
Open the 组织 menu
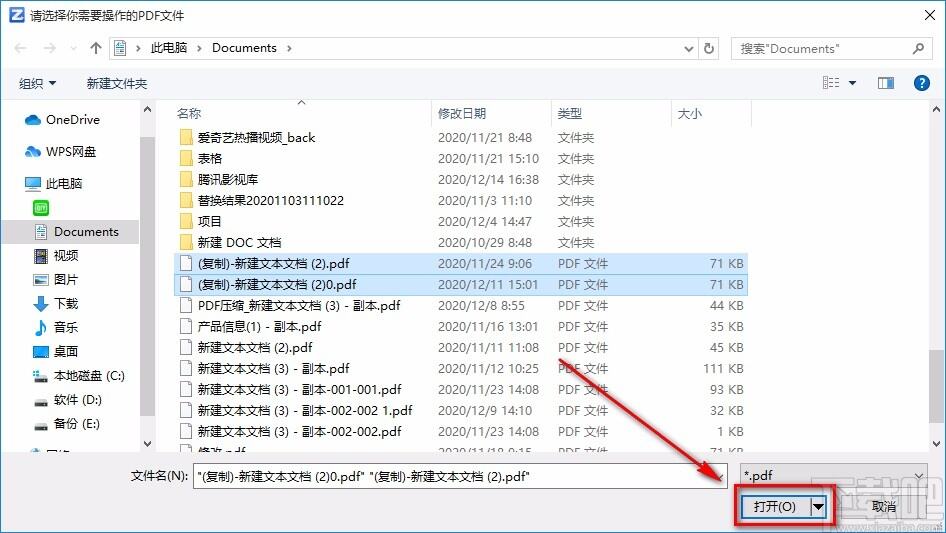pos(37,83)
